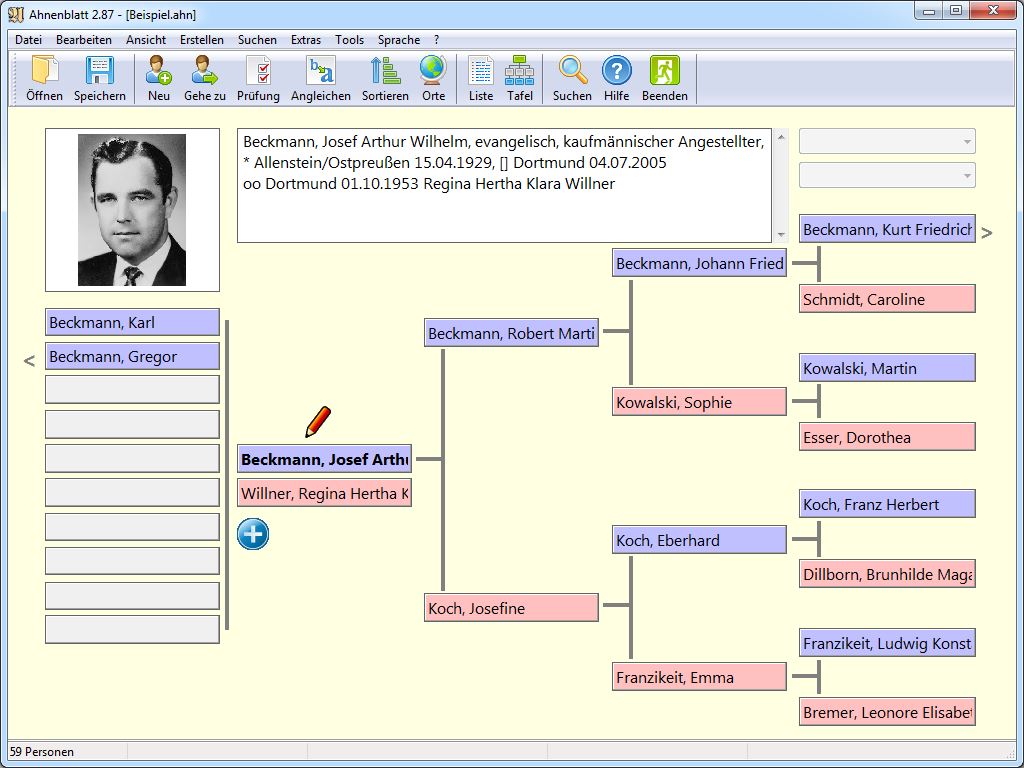Expand the first empty dropdown top right
This screenshot has height=768, width=1024.
(x=967, y=142)
